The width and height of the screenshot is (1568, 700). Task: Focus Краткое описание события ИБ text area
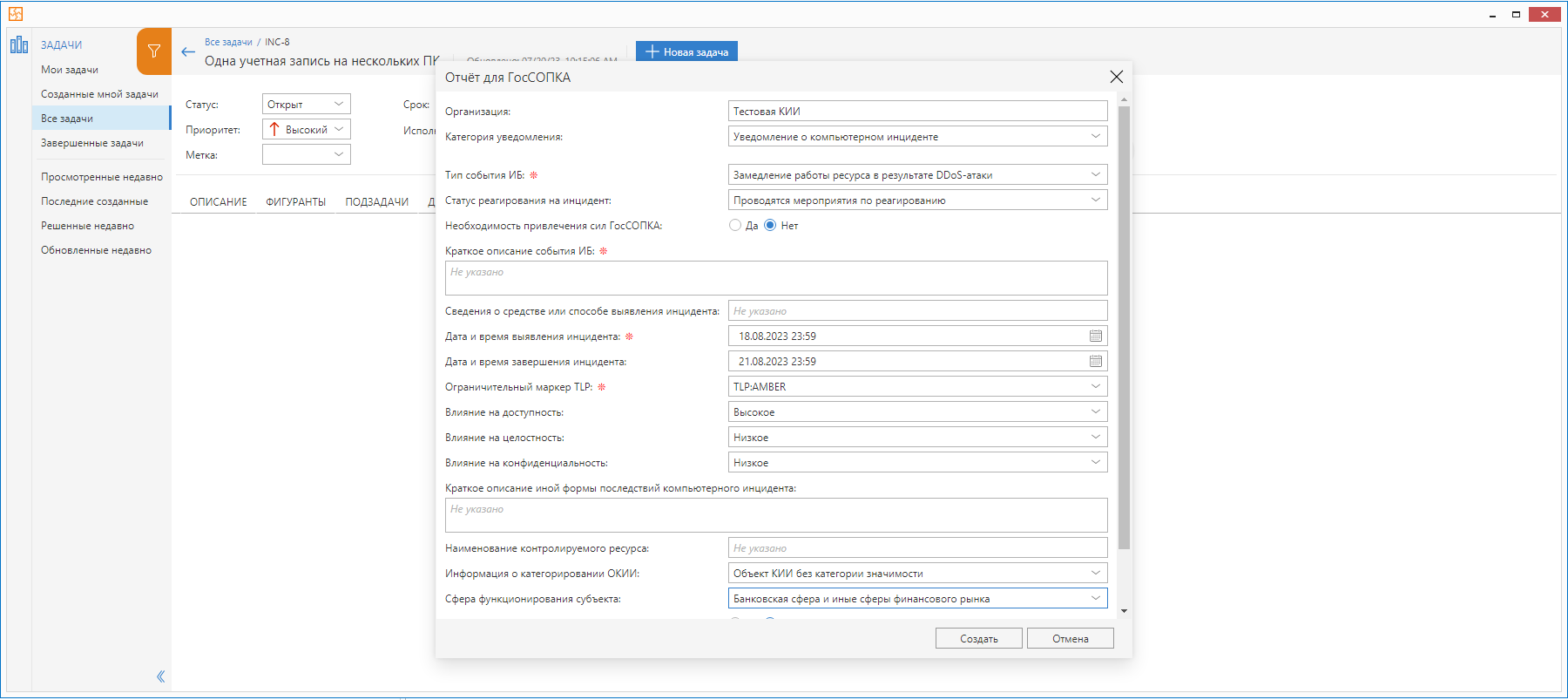point(776,278)
